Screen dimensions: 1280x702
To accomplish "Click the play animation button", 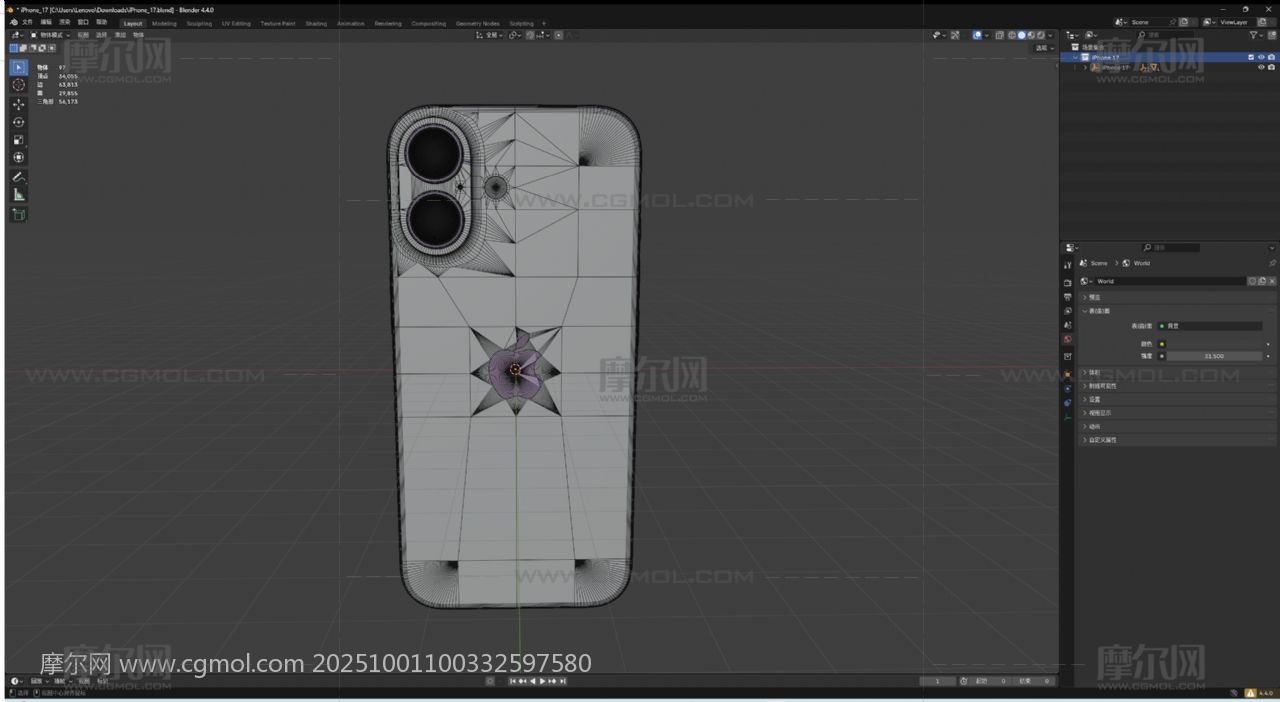I will [542, 681].
